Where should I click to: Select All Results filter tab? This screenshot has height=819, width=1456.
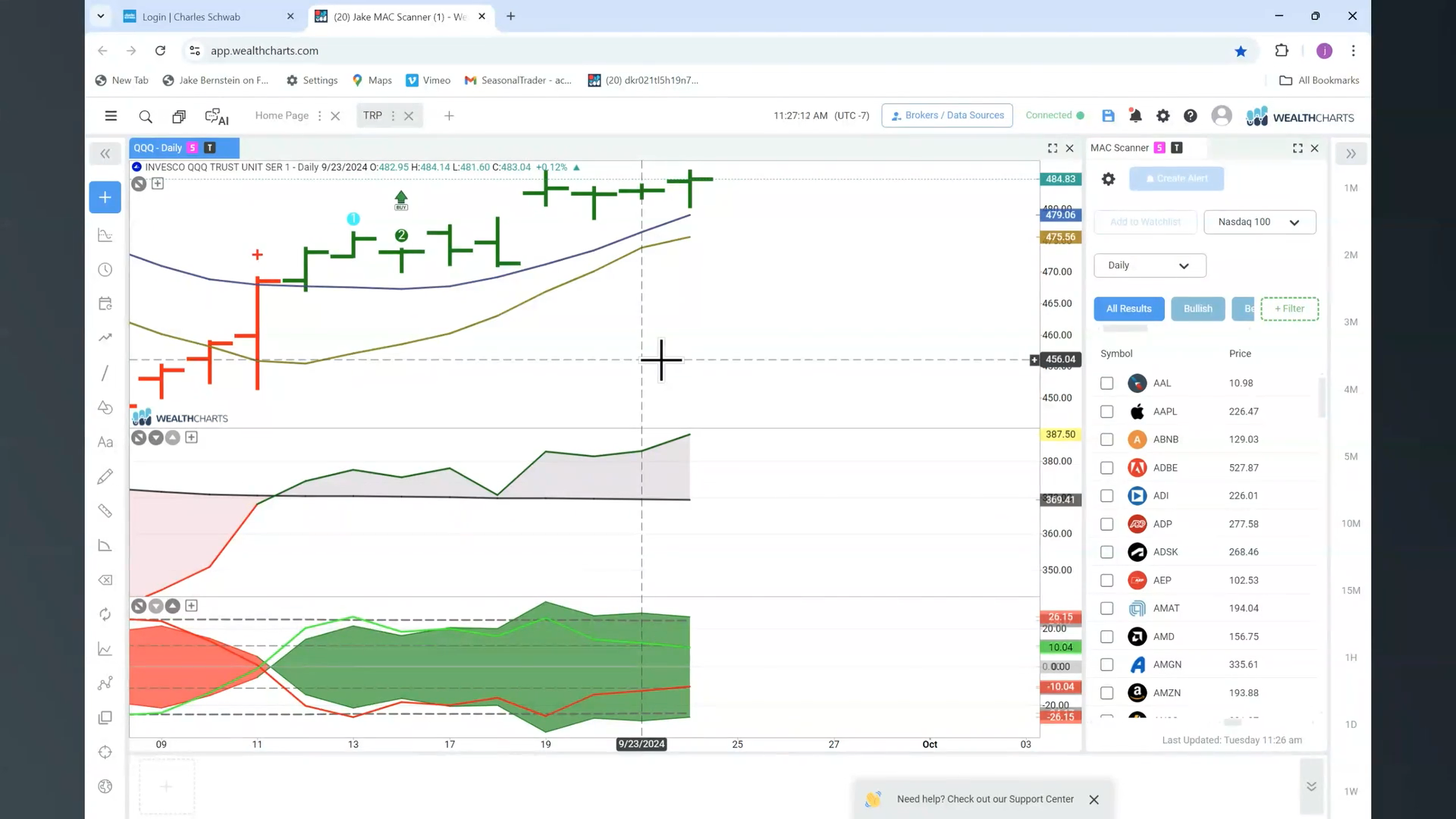[1128, 309]
